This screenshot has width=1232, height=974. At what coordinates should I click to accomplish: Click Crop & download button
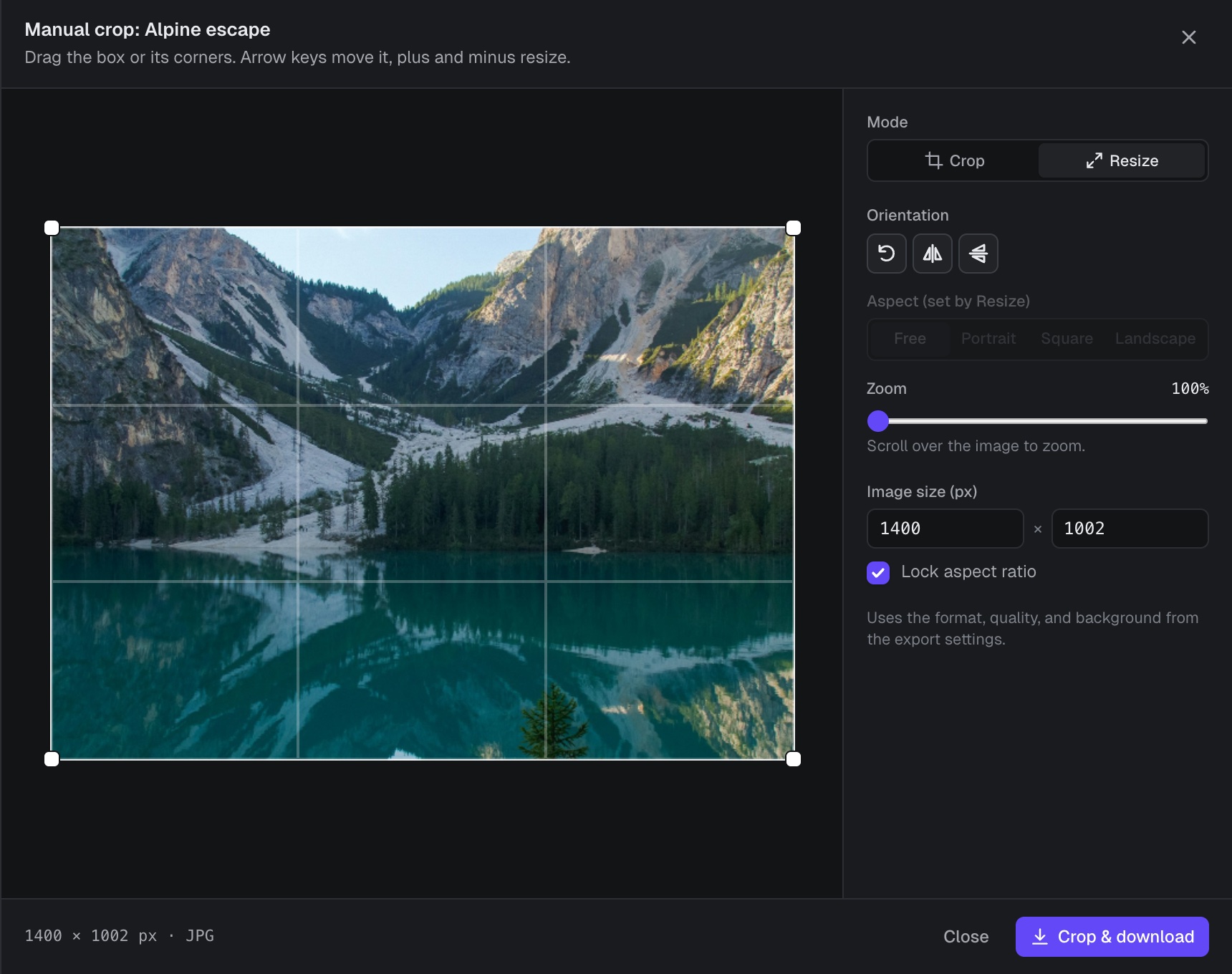[x=1112, y=937]
